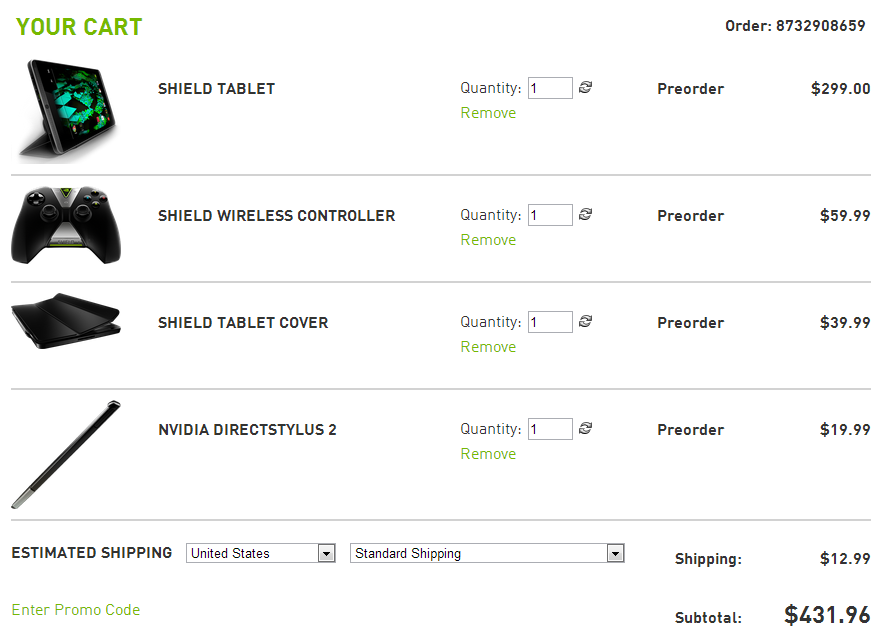The image size is (896, 641).
Task: View the SHIELD Tablet product image
Action: (69, 109)
